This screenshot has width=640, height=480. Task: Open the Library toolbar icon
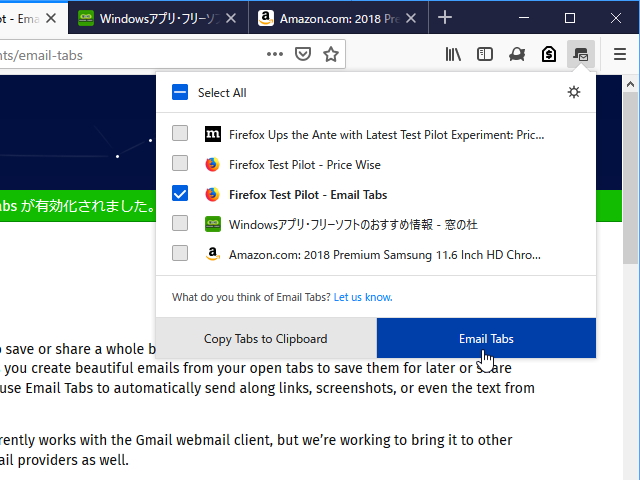tap(453, 54)
